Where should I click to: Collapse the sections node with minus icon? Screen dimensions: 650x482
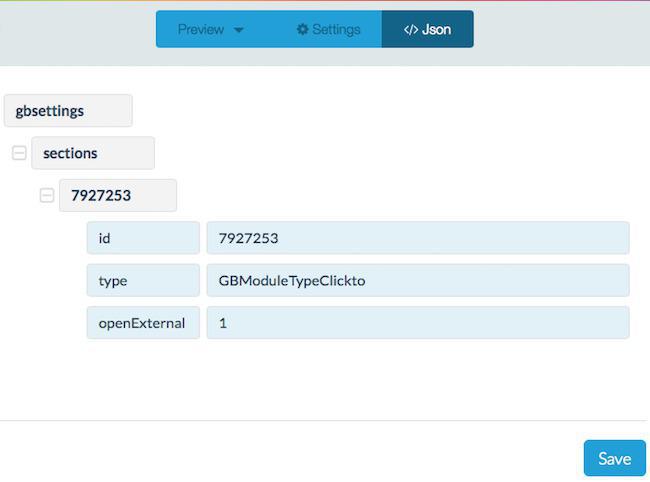tap(18, 154)
